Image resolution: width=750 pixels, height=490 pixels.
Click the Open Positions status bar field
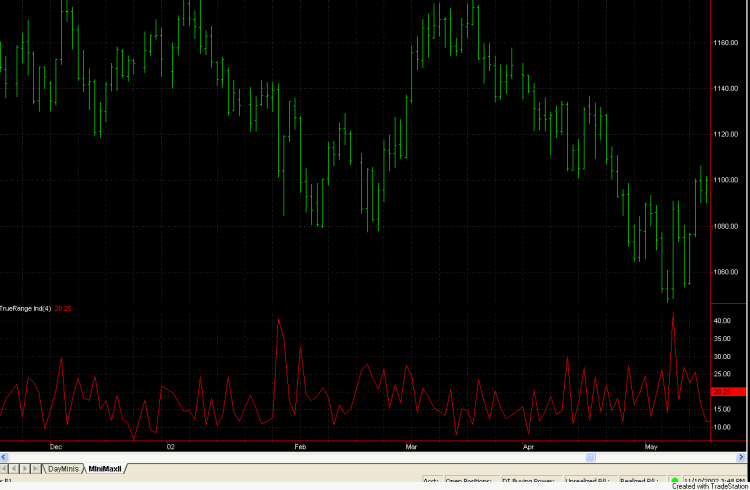[x=471, y=480]
